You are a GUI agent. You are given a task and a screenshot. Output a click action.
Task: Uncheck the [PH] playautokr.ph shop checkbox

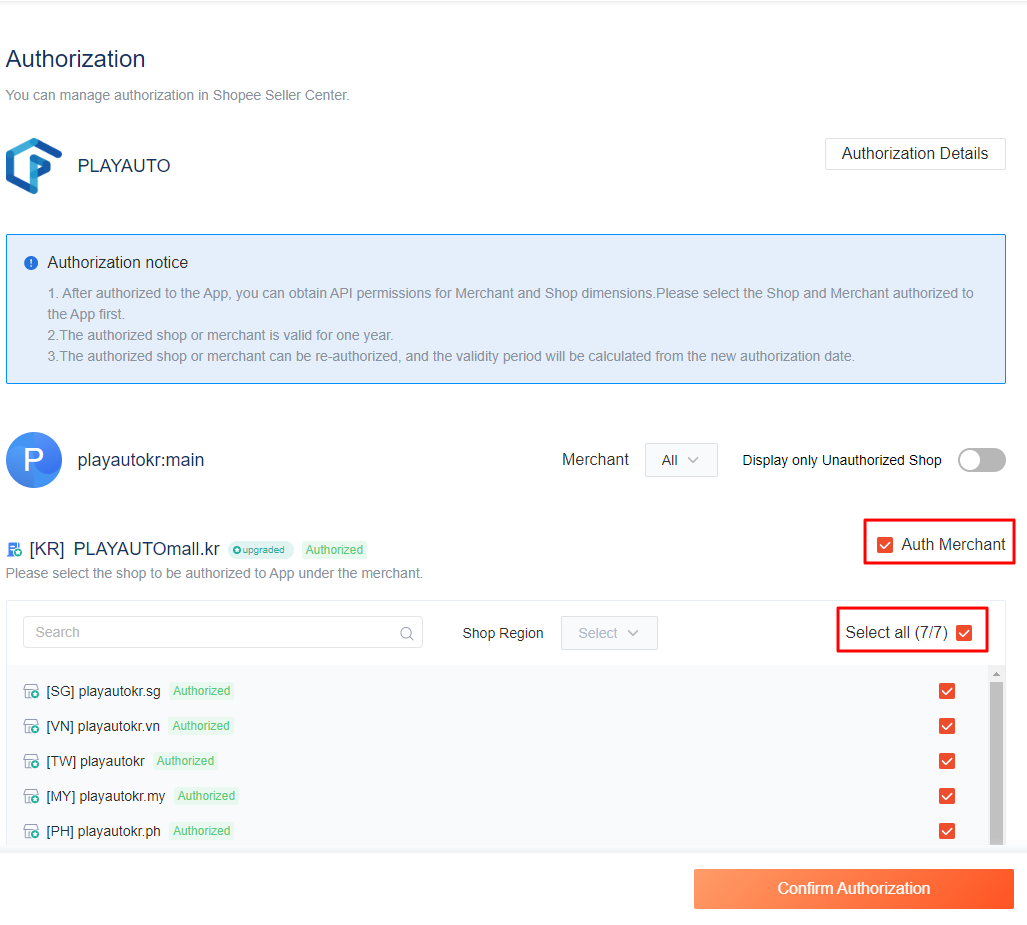946,831
